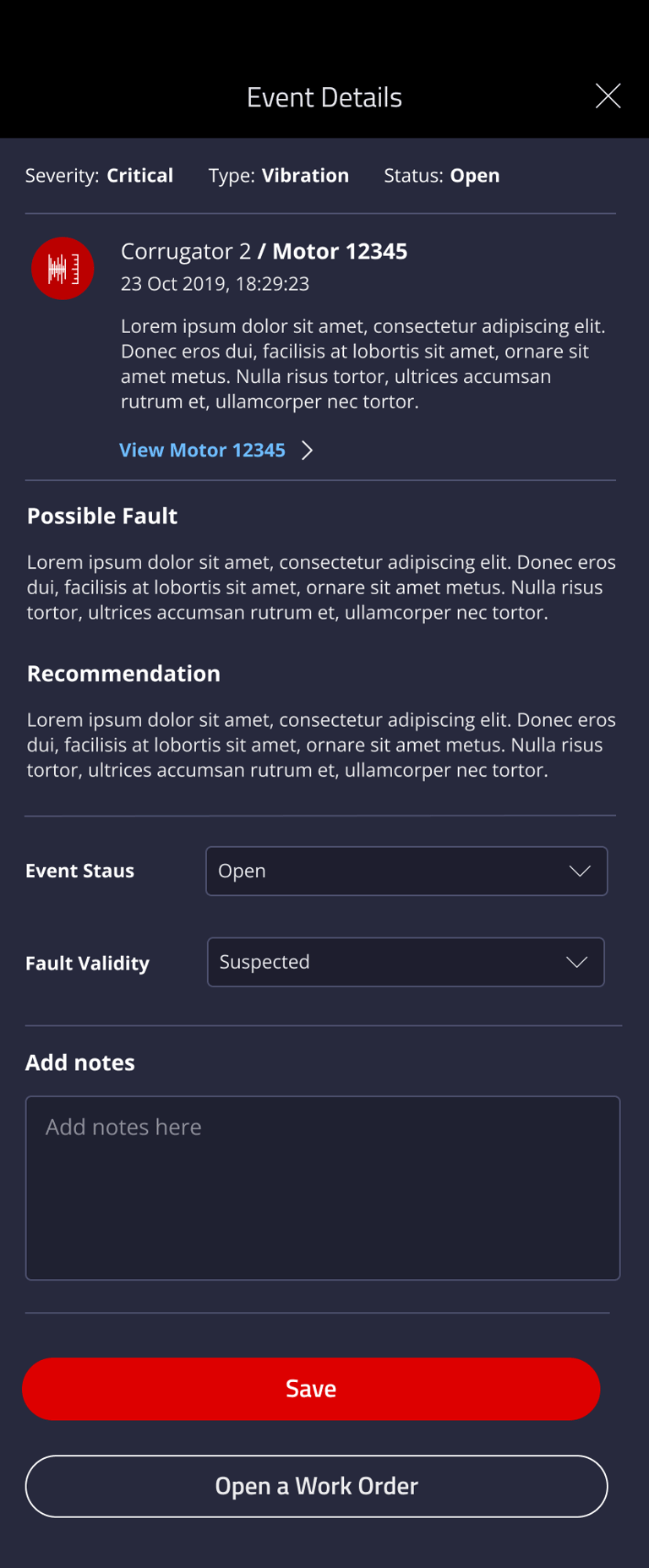
Task: Click Open a Work Order button
Action: (x=316, y=1486)
